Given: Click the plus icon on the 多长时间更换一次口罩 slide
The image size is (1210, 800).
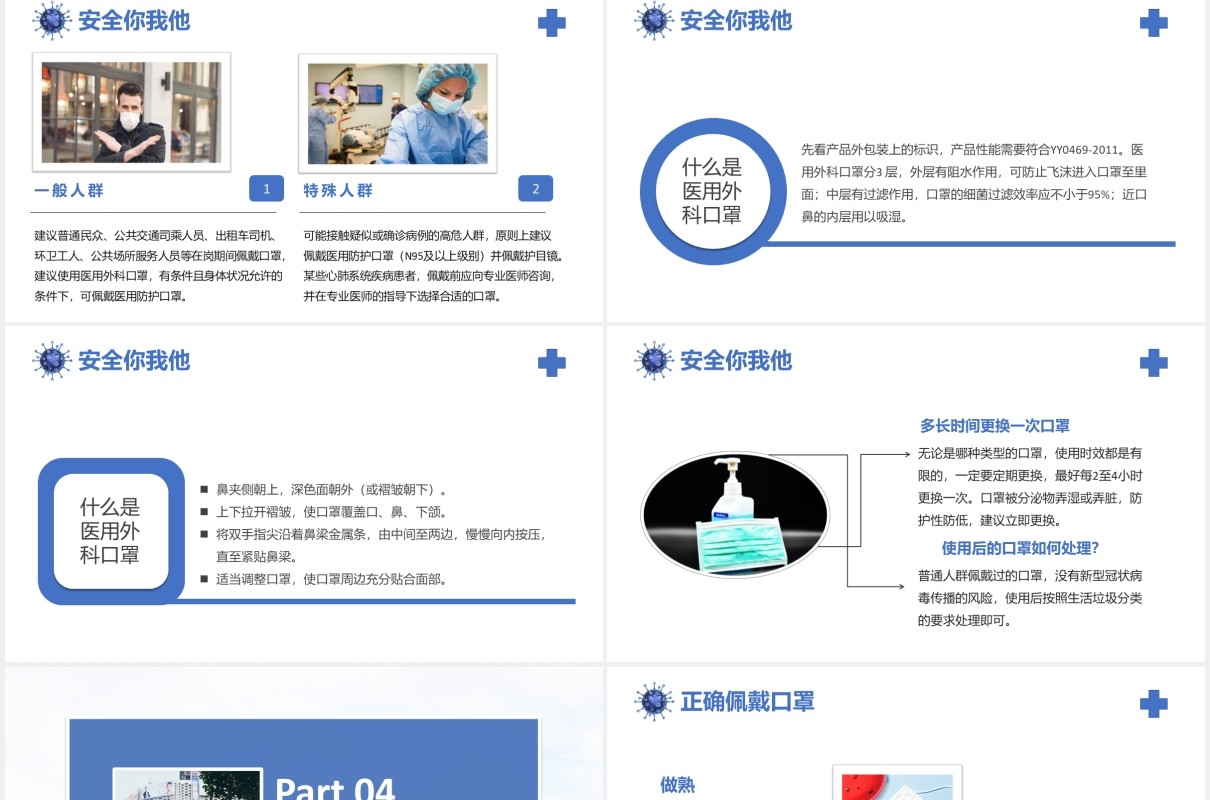Looking at the screenshot, I should pyautogui.click(x=1154, y=363).
